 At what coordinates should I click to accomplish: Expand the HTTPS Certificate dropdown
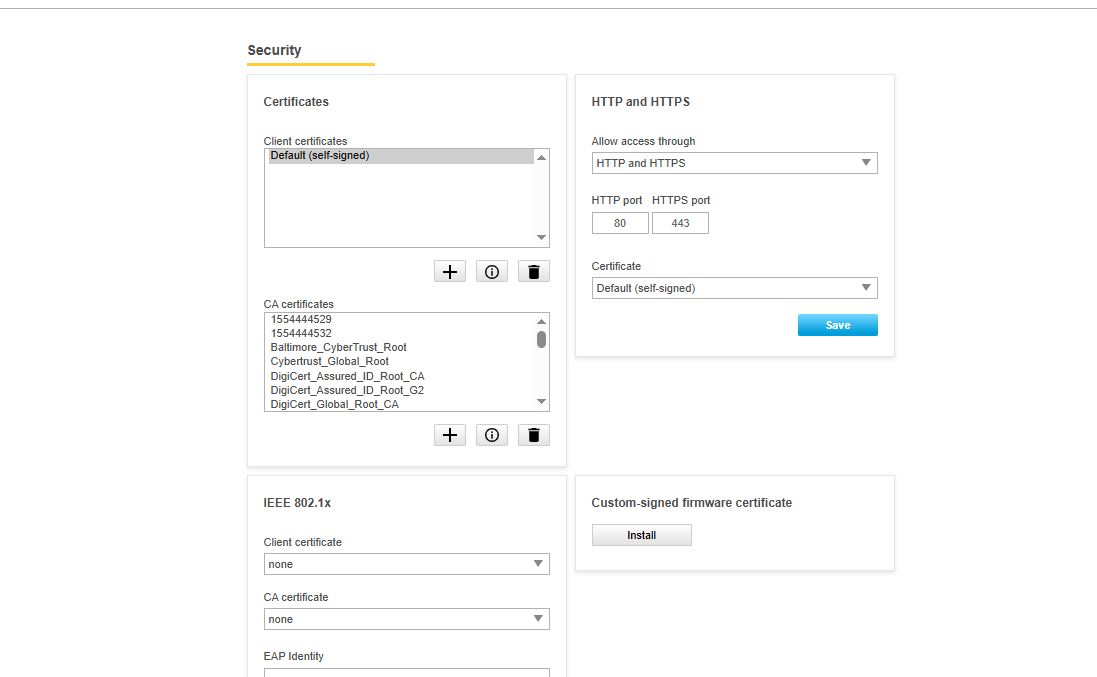734,288
